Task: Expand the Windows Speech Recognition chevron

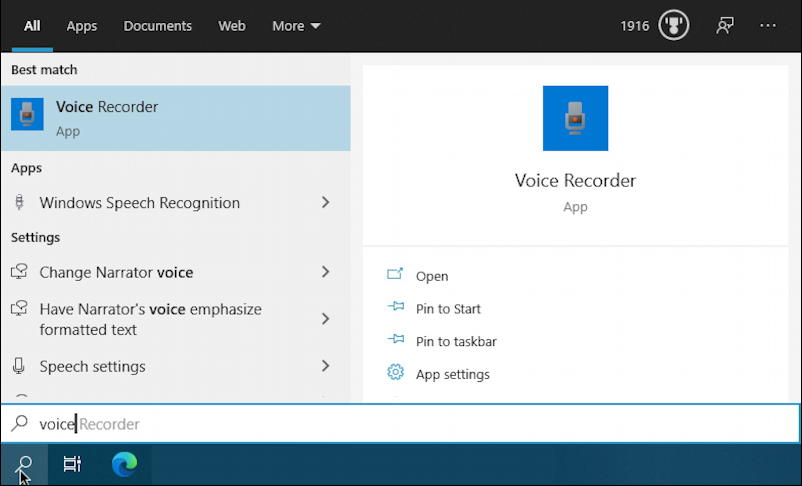Action: click(x=325, y=203)
